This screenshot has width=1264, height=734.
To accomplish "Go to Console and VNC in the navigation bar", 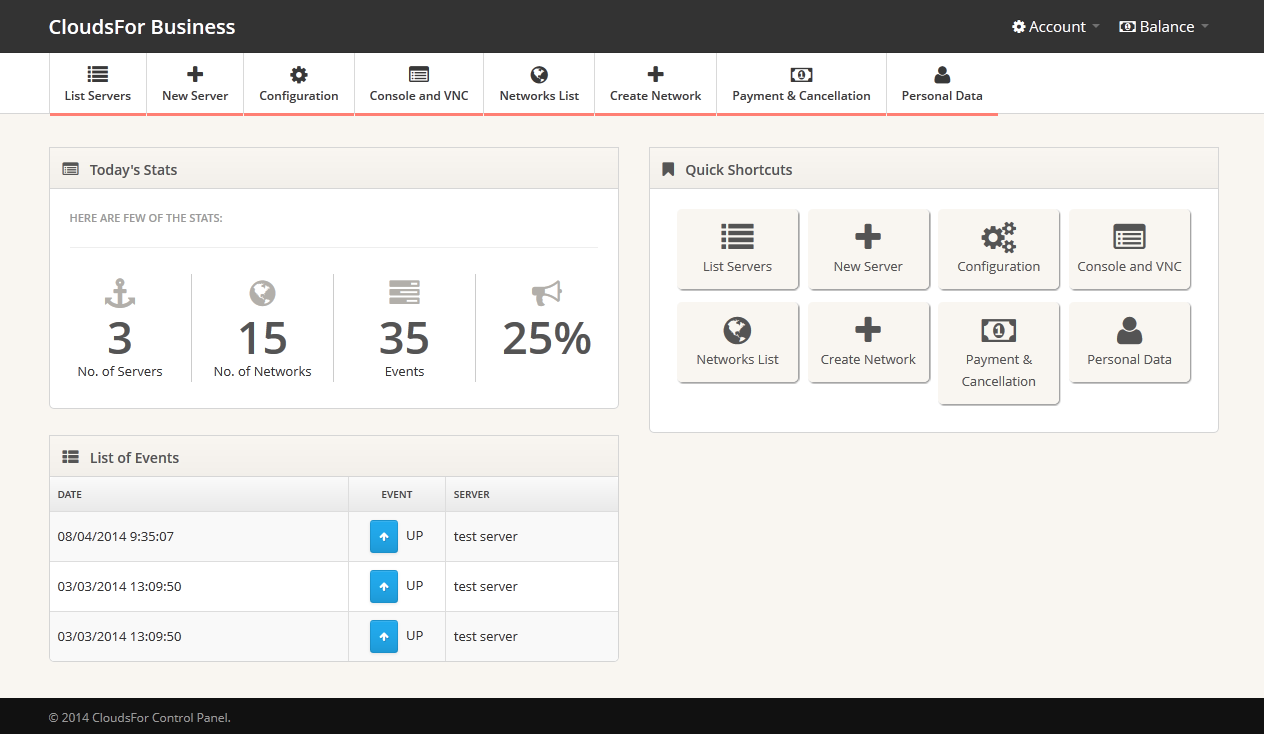I will click(x=419, y=84).
